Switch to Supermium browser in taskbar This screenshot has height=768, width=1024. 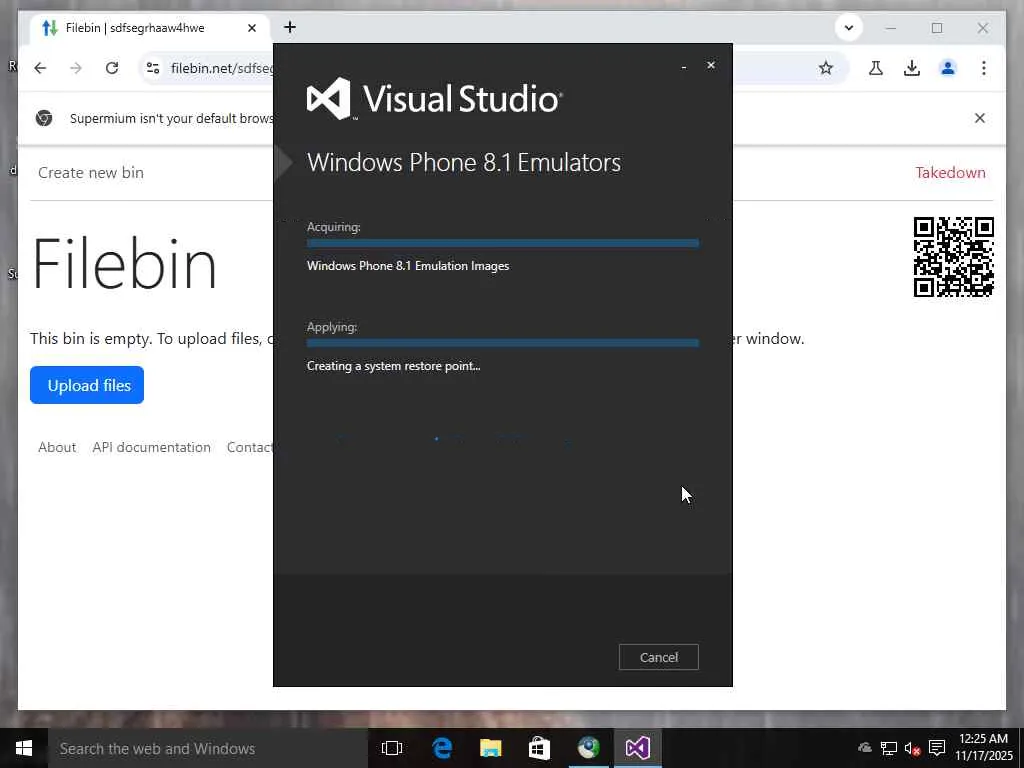(x=588, y=748)
